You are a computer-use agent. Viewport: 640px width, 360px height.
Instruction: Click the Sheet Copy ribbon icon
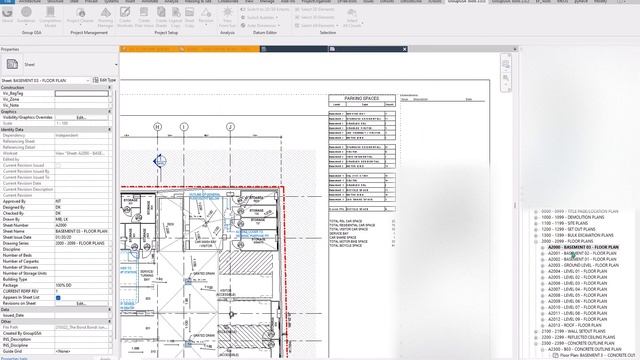coord(189,12)
